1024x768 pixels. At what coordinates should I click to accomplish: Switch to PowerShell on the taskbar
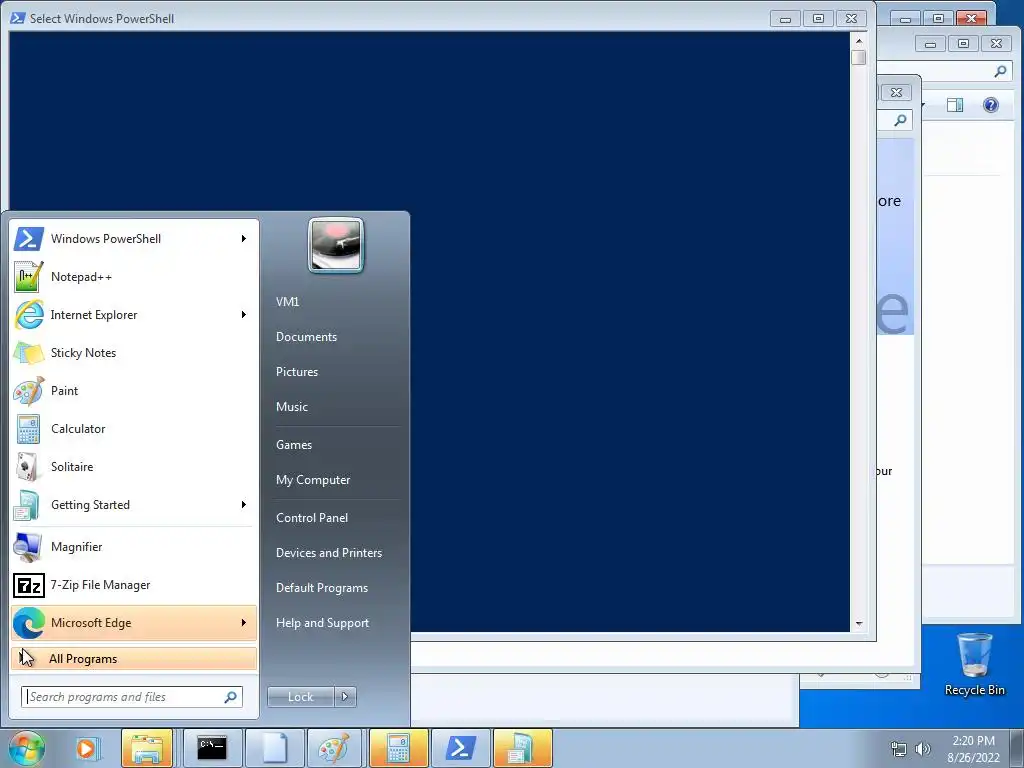point(460,748)
